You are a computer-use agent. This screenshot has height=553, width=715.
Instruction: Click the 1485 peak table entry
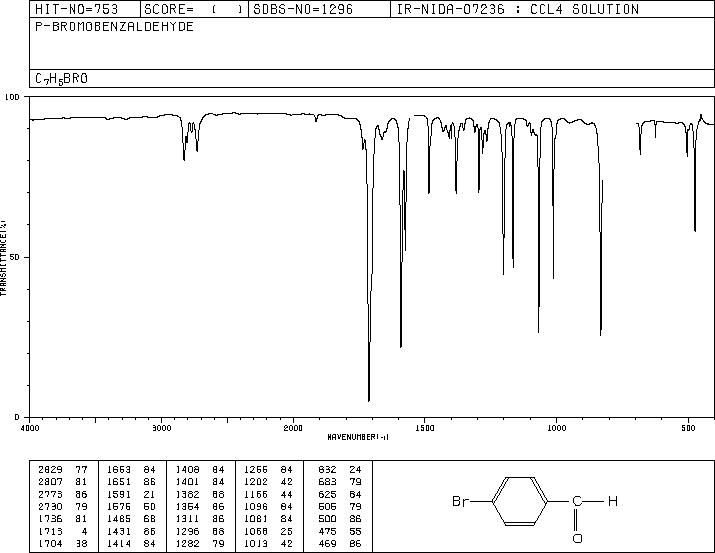pos(131,519)
